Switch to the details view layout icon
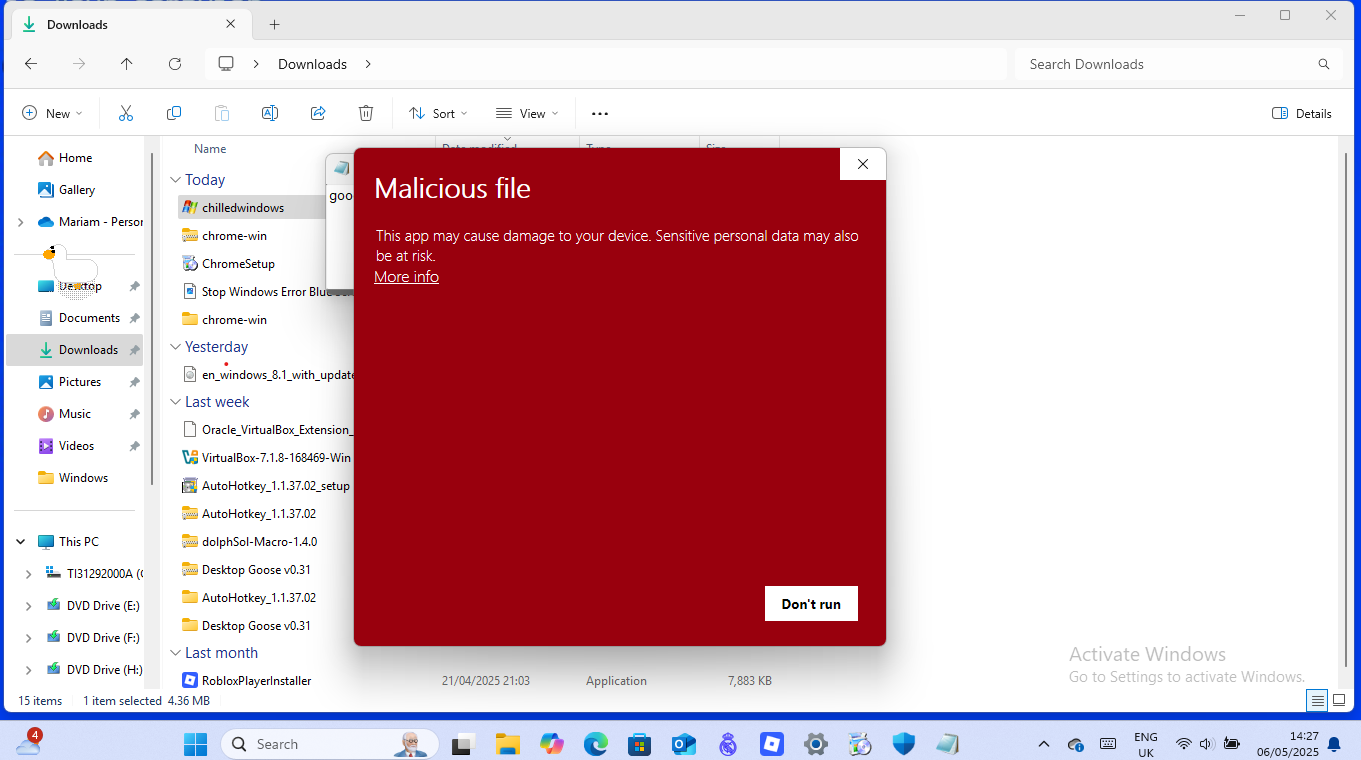 coord(1318,700)
